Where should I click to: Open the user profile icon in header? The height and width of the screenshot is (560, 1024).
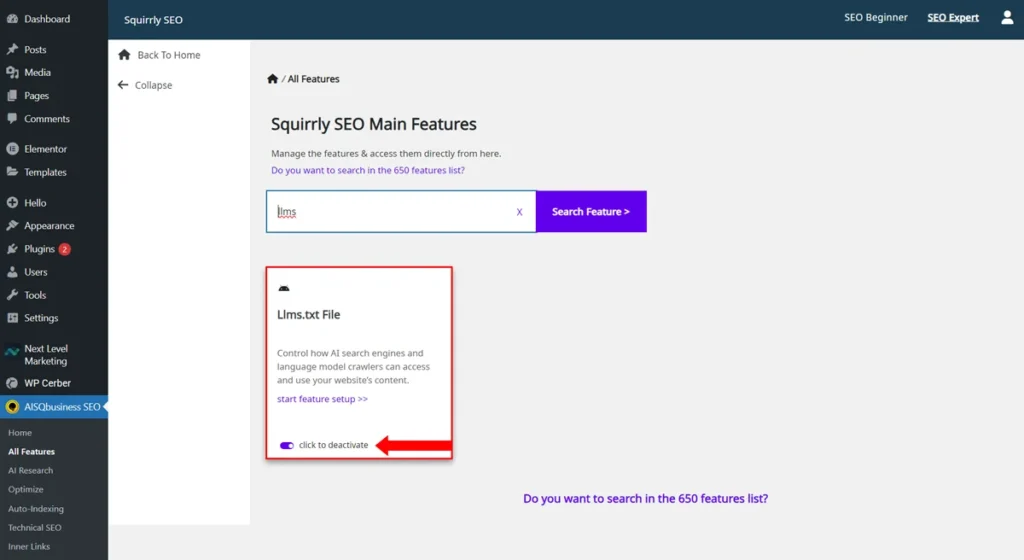pos(1007,18)
